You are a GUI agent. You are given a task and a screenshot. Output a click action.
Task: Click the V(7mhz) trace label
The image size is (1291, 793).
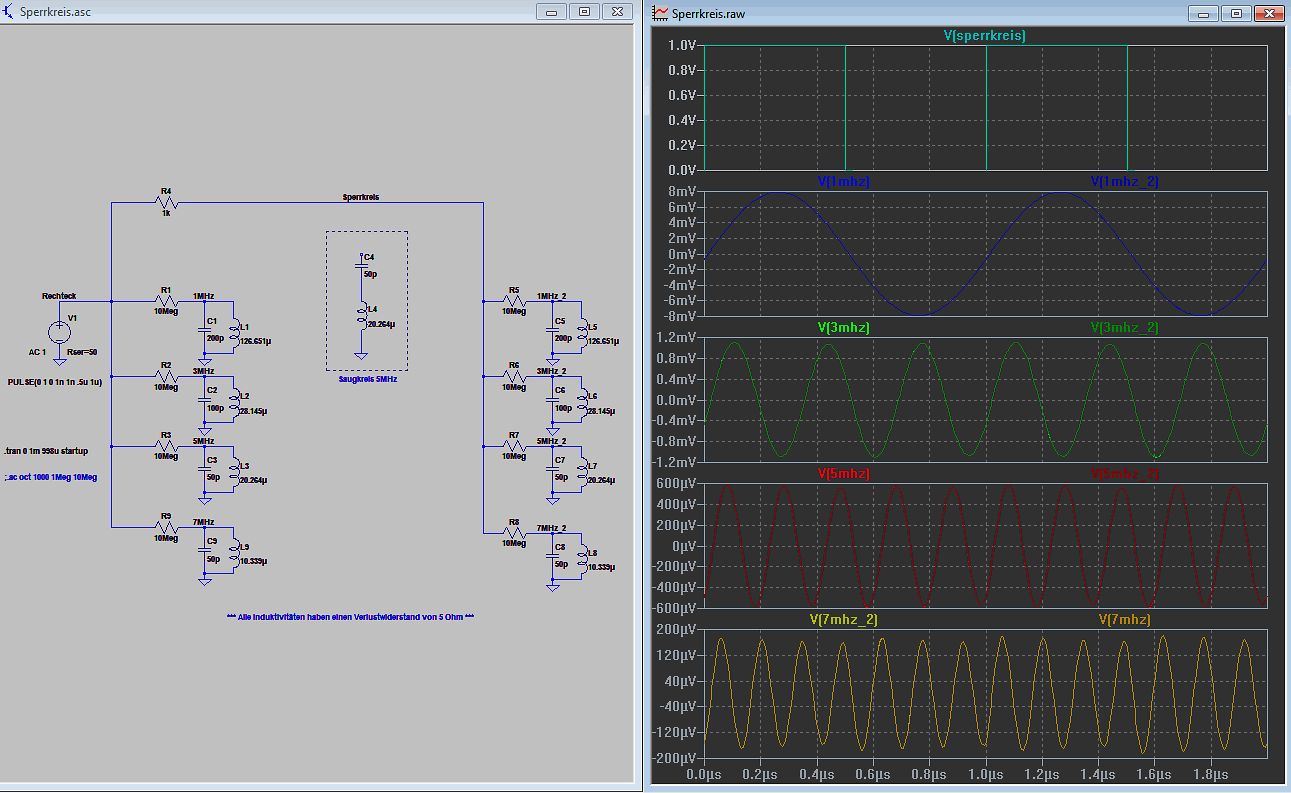click(x=1124, y=620)
